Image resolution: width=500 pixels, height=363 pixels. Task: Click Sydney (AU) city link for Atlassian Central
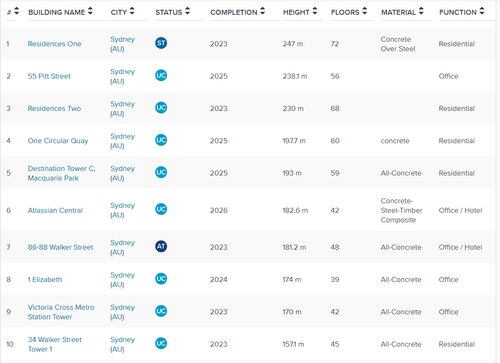(122, 210)
